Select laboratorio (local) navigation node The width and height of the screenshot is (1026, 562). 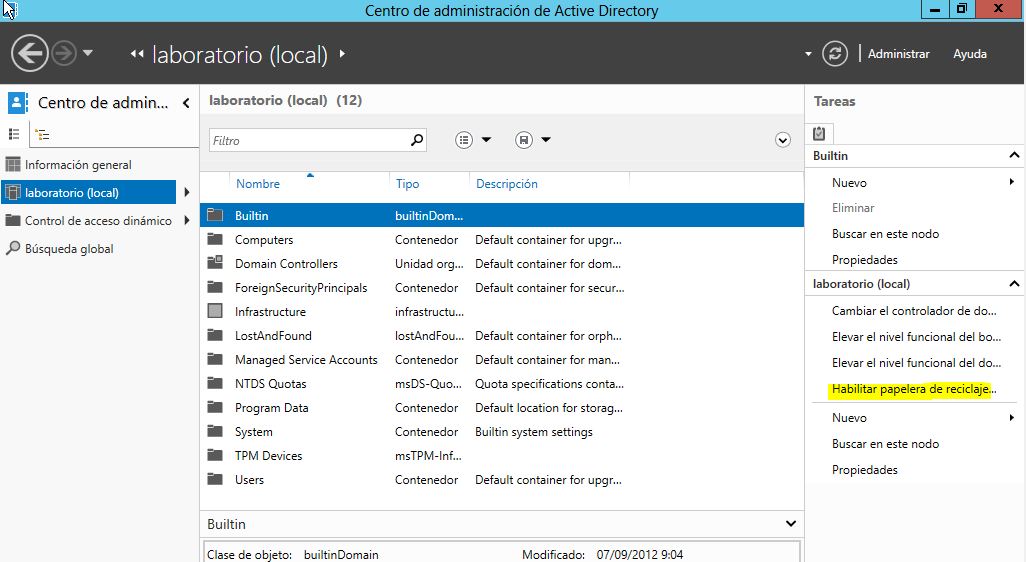[x=88, y=192]
